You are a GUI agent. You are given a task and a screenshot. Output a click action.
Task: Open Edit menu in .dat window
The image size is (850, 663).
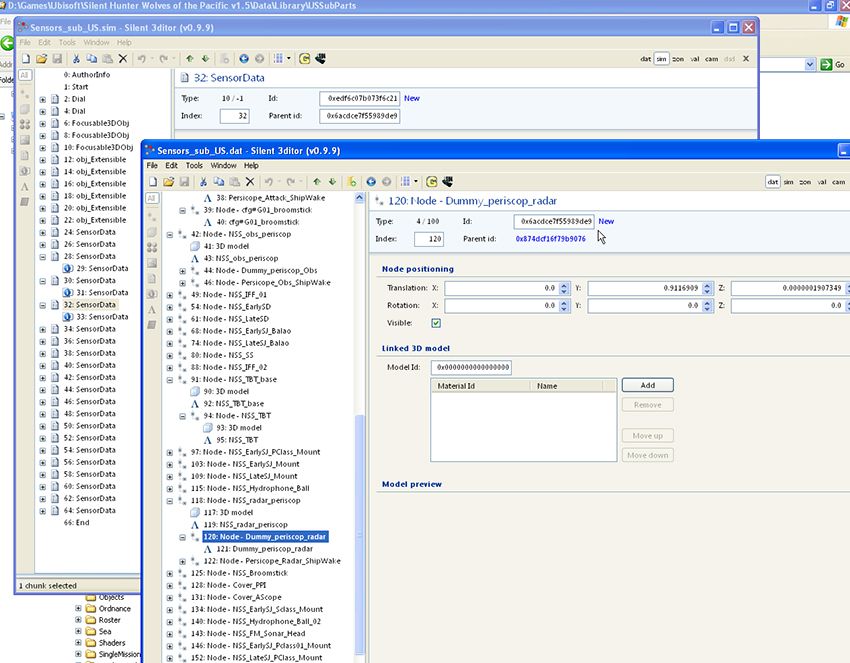pos(171,165)
